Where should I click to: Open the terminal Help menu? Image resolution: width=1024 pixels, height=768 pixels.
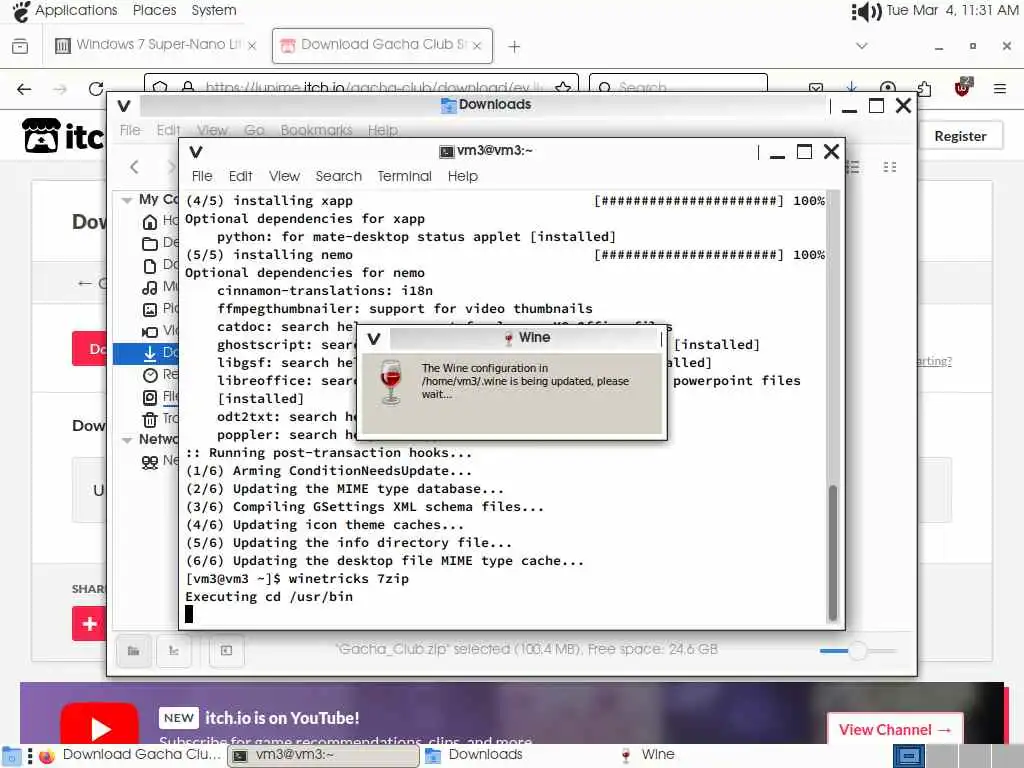tap(462, 176)
